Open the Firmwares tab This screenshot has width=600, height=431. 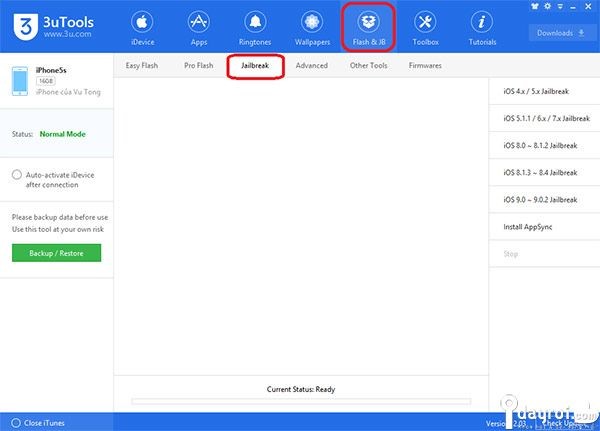tap(425, 66)
